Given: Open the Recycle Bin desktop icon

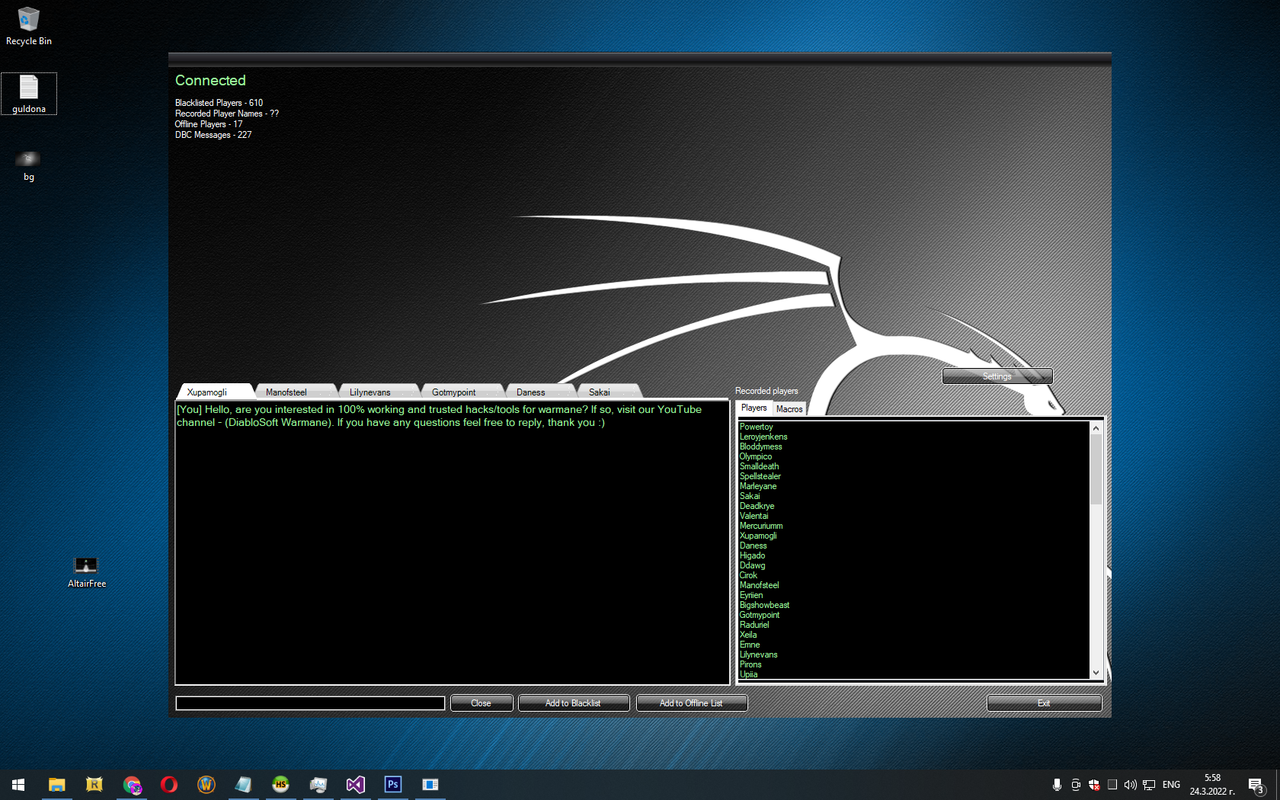Looking at the screenshot, I should (x=28, y=26).
